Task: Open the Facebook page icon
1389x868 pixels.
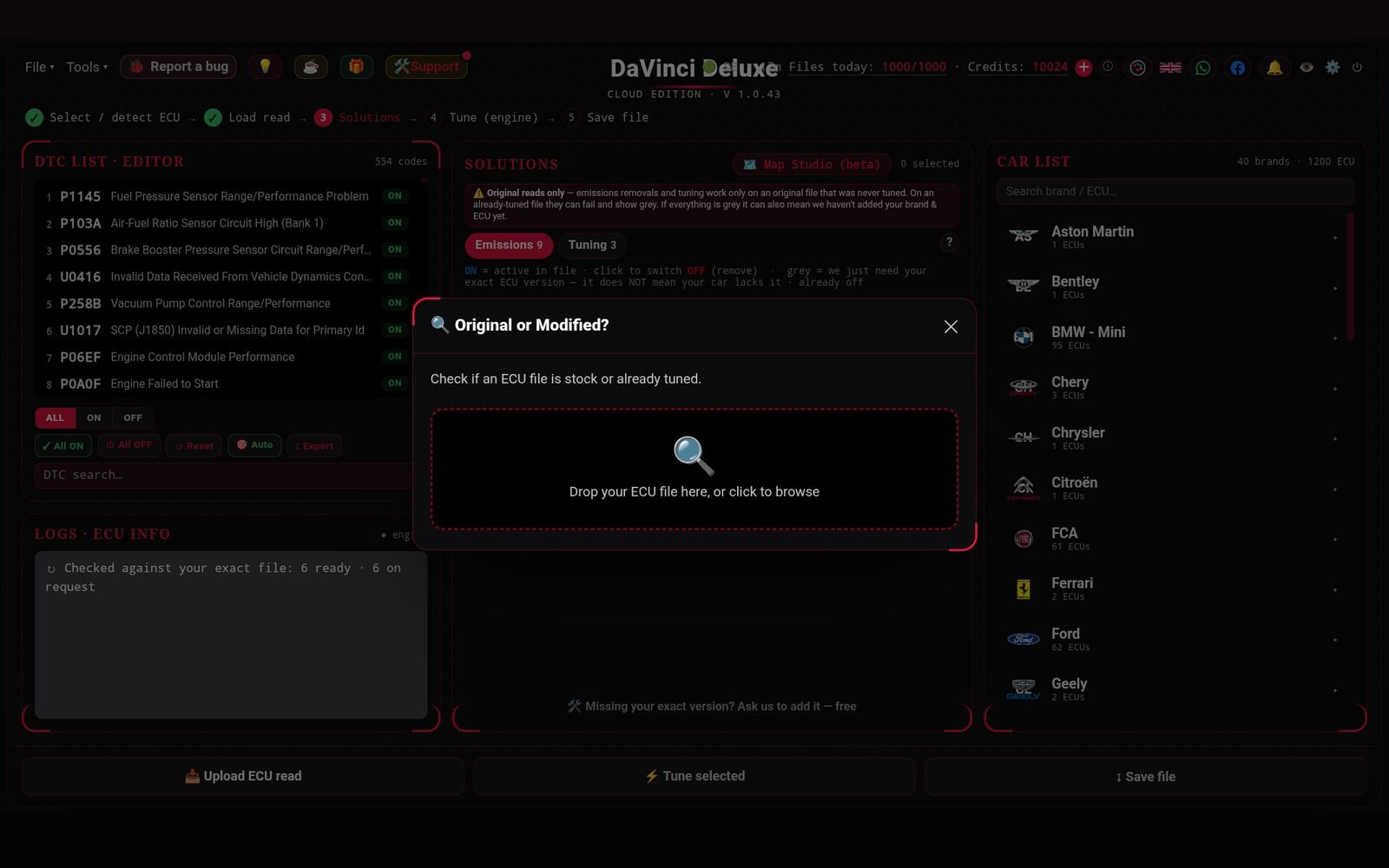Action: 1237,68
